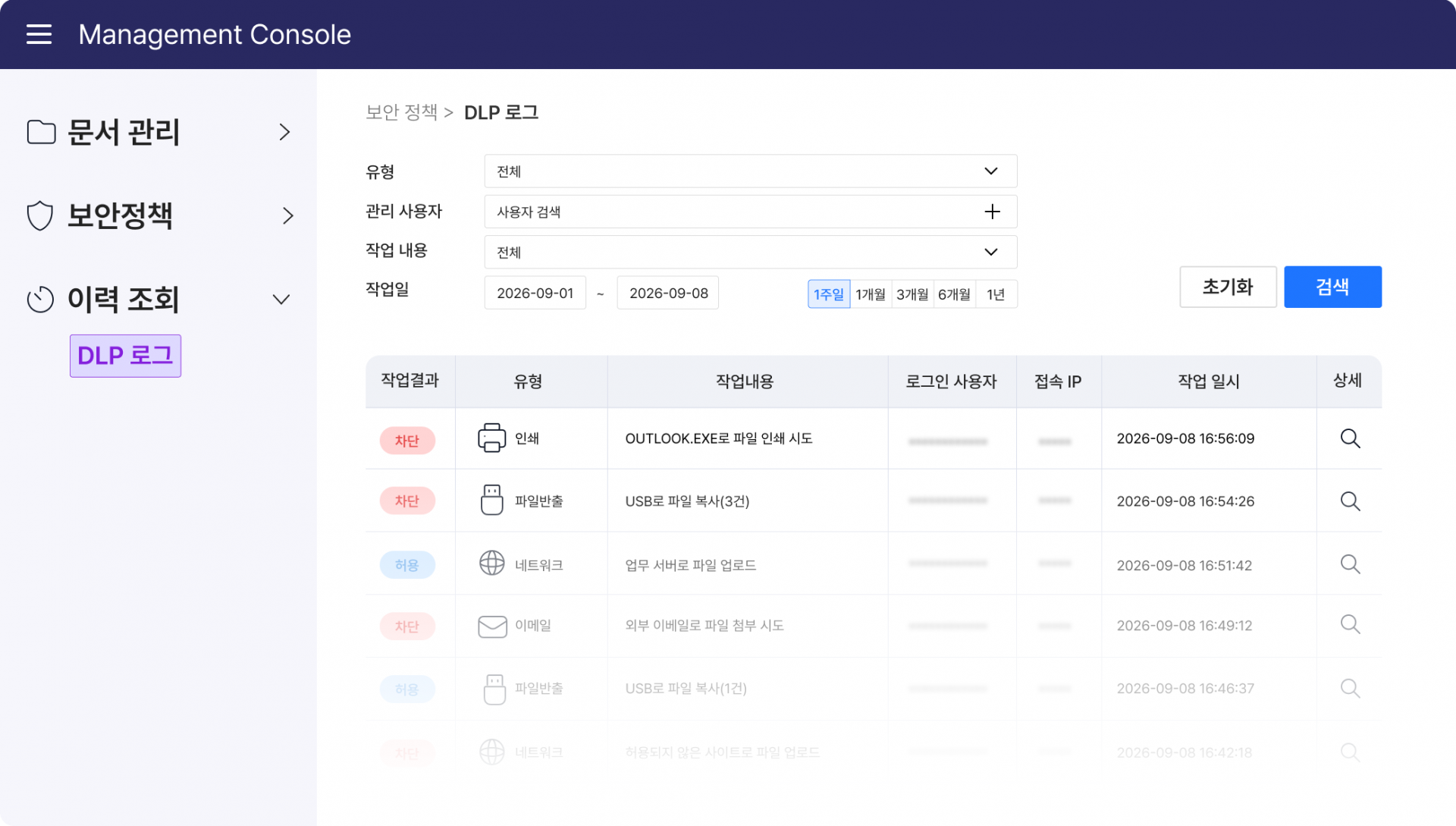Click the 초기화 reset button
This screenshot has width=1456, height=826.
pyautogui.click(x=1228, y=287)
